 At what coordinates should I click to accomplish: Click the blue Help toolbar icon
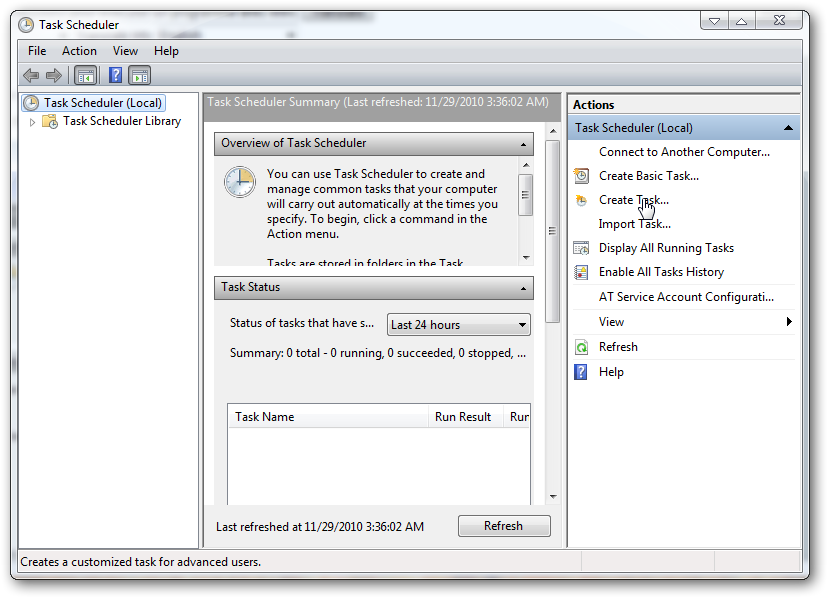[x=115, y=76]
